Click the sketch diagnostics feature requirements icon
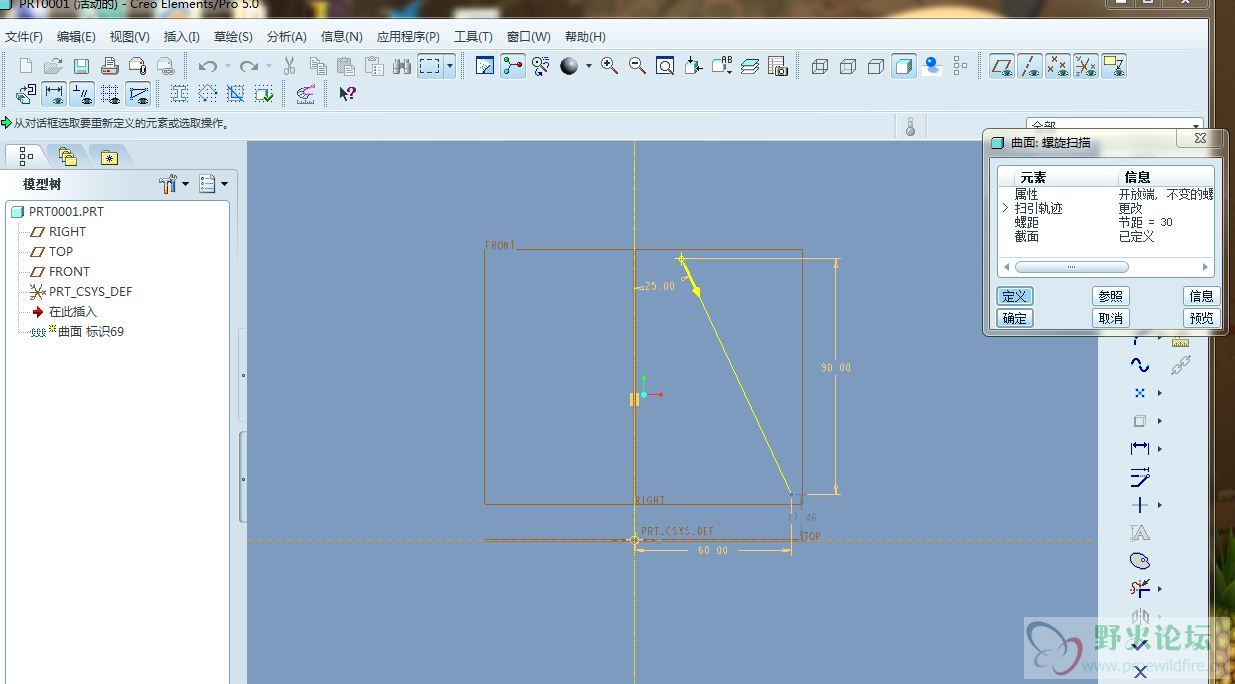1235x684 pixels. pos(264,94)
